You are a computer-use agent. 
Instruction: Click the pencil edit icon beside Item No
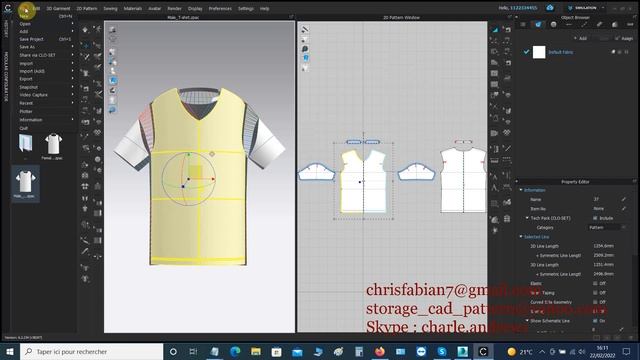pyautogui.click(x=624, y=209)
